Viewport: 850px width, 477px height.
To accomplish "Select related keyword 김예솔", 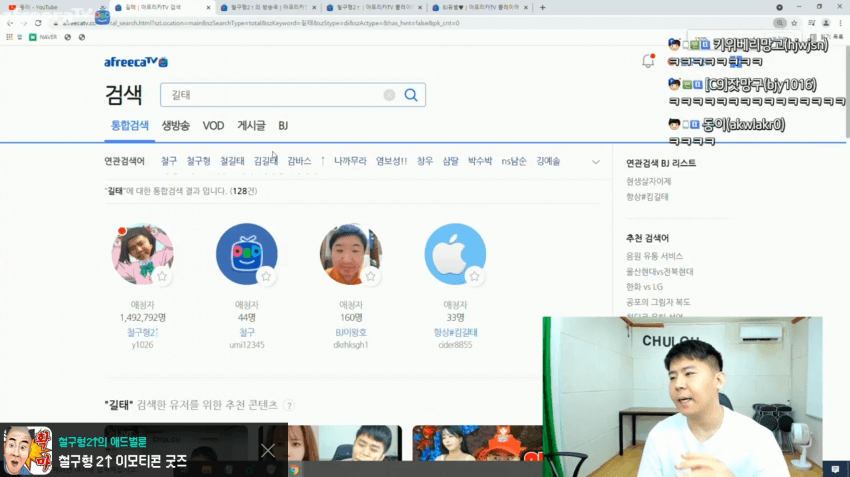I will (548, 161).
